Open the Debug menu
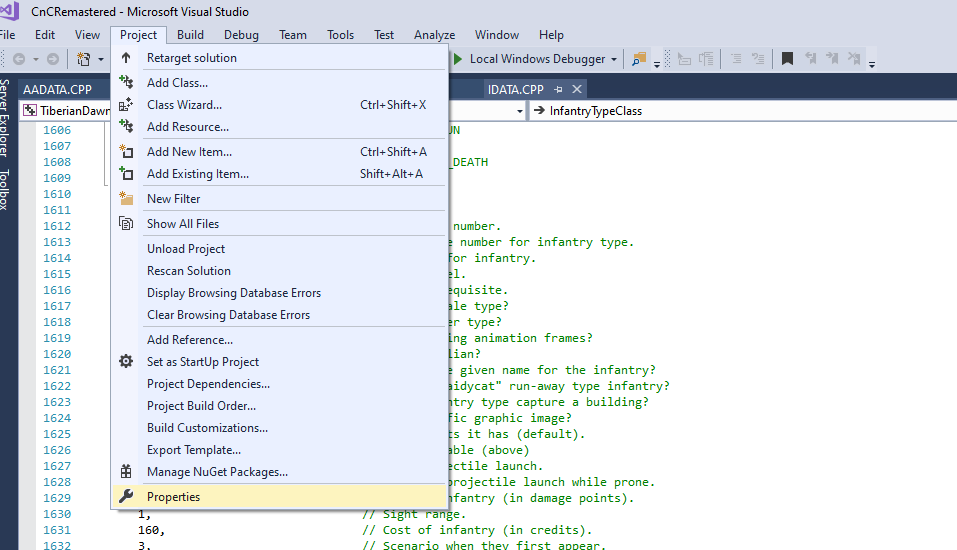This screenshot has height=550, width=957. click(x=241, y=35)
